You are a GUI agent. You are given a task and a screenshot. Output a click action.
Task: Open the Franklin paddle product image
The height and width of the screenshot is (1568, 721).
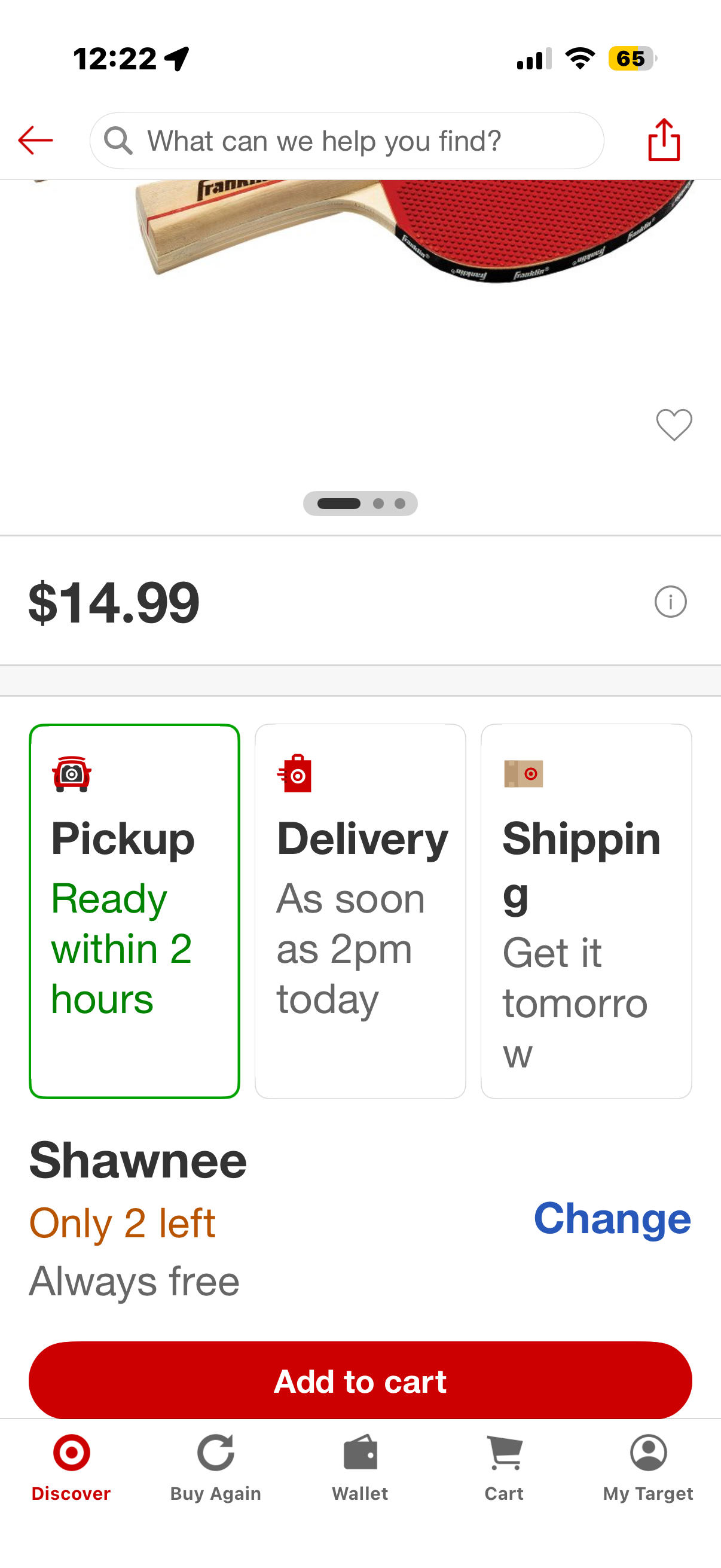pos(360,304)
